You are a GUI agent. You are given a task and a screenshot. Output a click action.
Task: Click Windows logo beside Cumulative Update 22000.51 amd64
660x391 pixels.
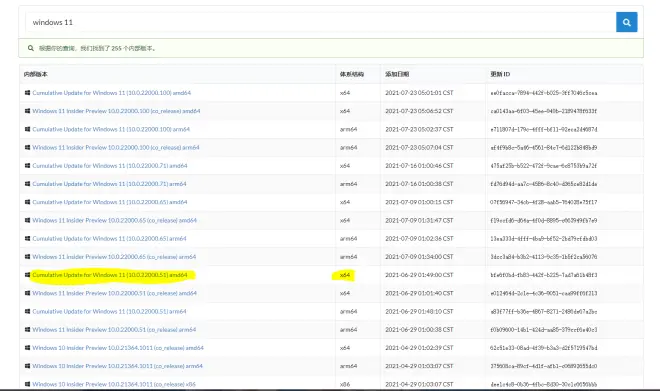tap(27, 275)
